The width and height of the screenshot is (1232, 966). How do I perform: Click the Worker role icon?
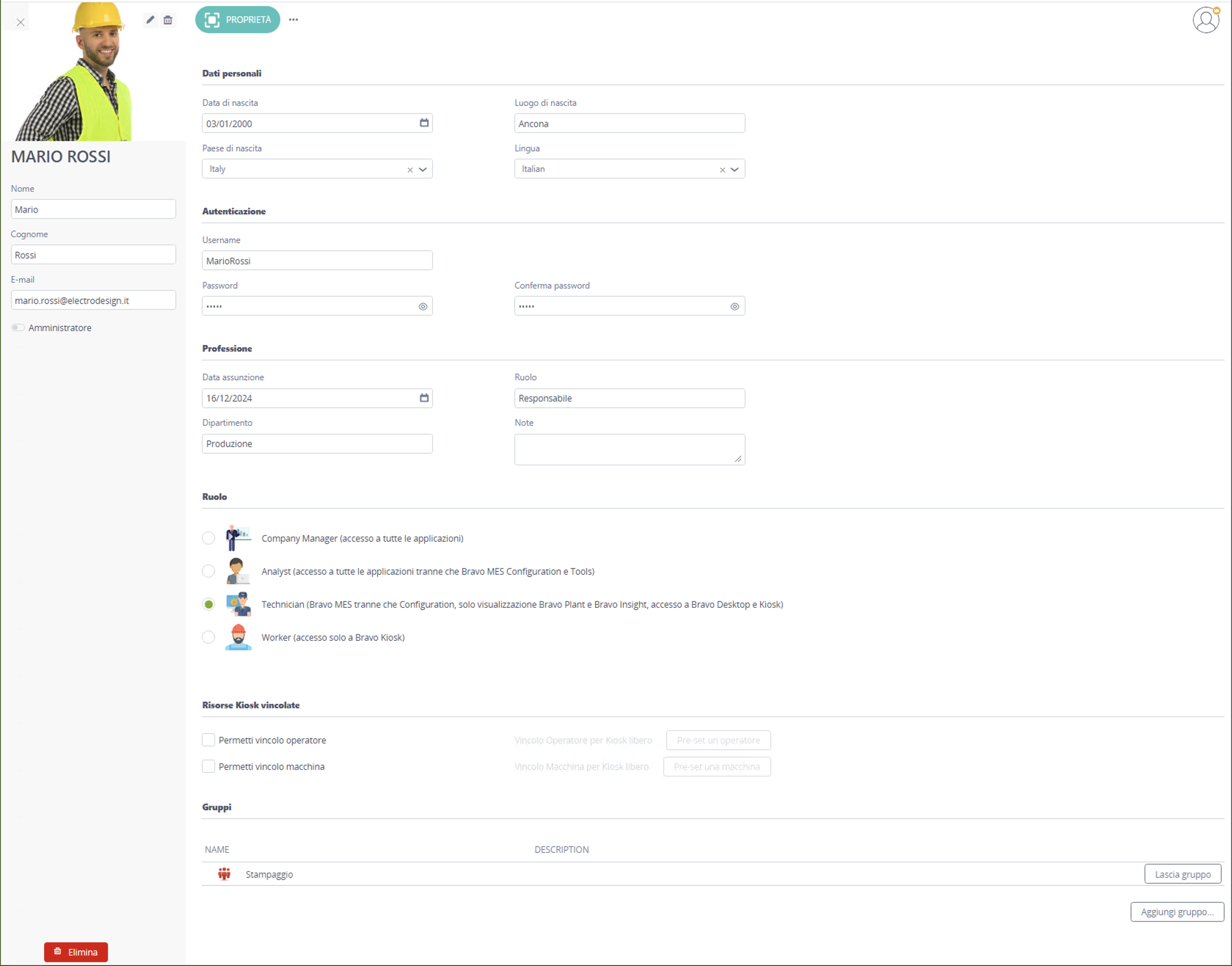[x=238, y=637]
